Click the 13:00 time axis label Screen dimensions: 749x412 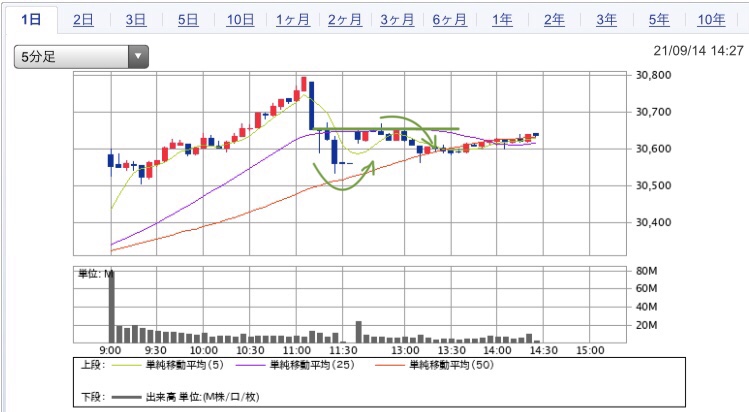click(405, 350)
